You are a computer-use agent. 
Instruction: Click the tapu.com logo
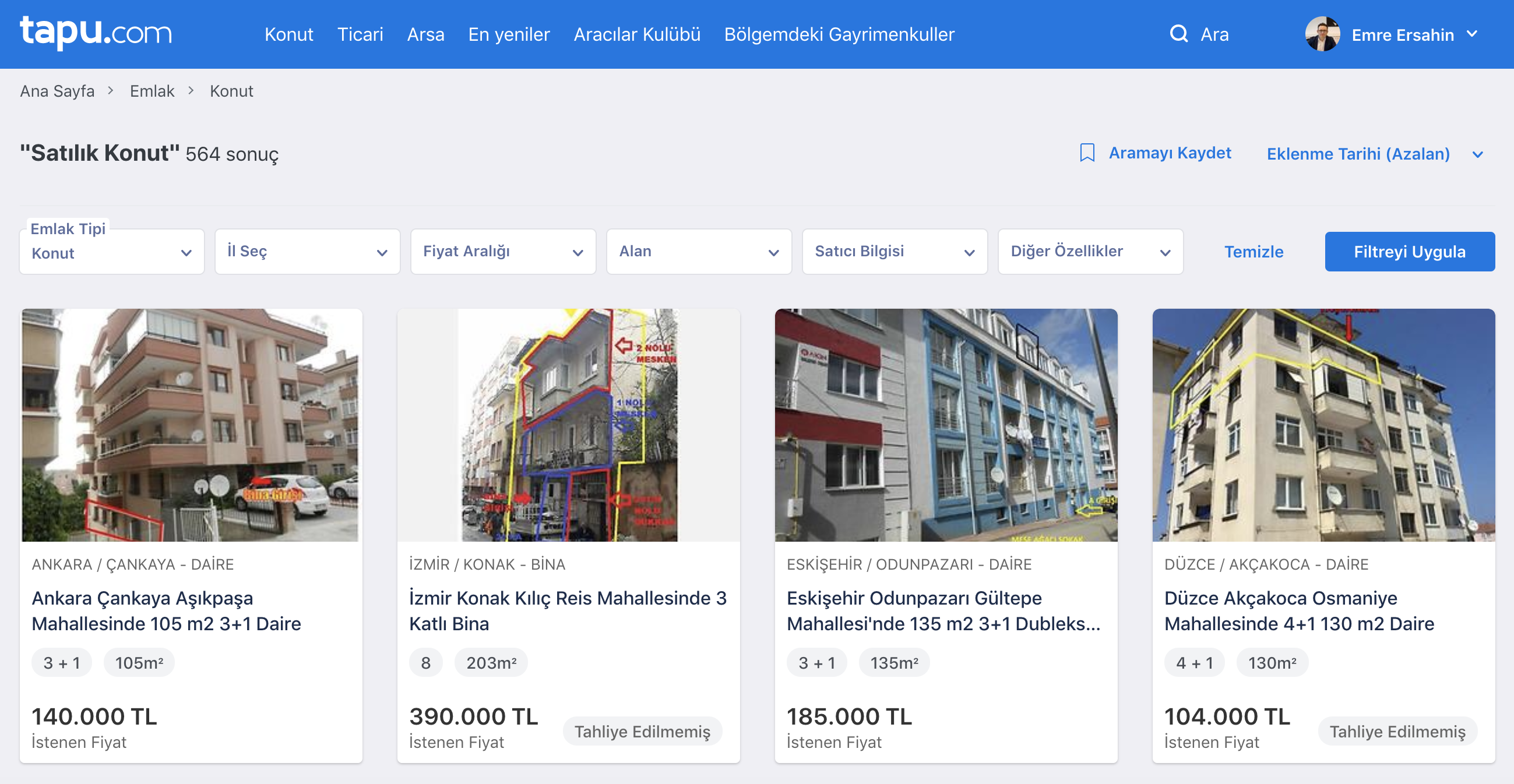coord(96,33)
